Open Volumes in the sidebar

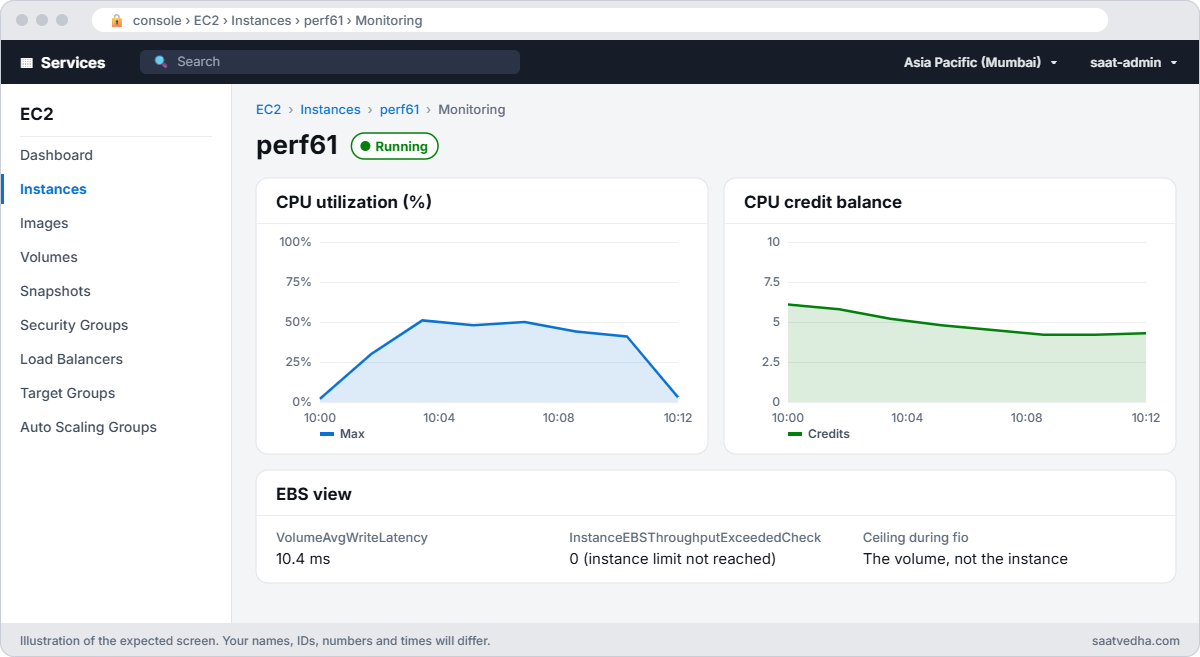[x=48, y=257]
